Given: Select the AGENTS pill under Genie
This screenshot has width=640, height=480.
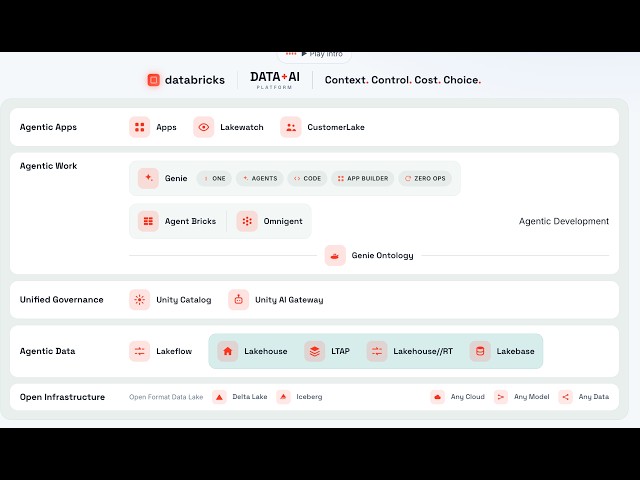Looking at the screenshot, I should [260, 178].
